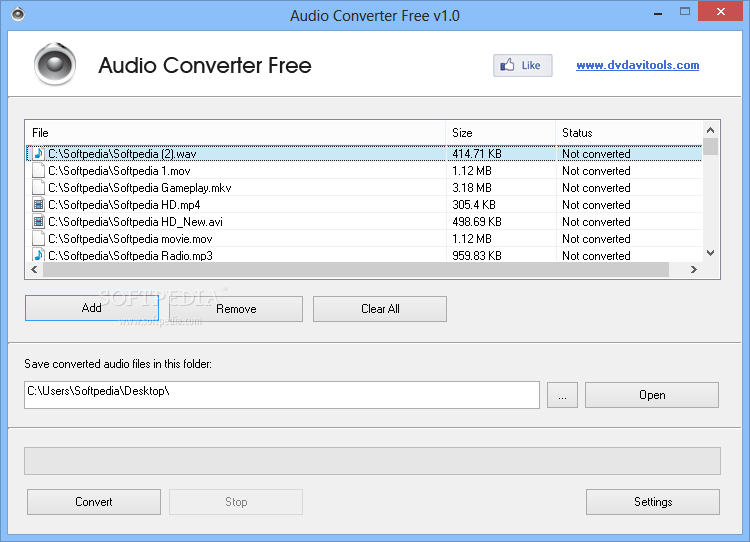The height and width of the screenshot is (542, 750).
Task: Click the ... browse folder button
Action: click(x=562, y=395)
